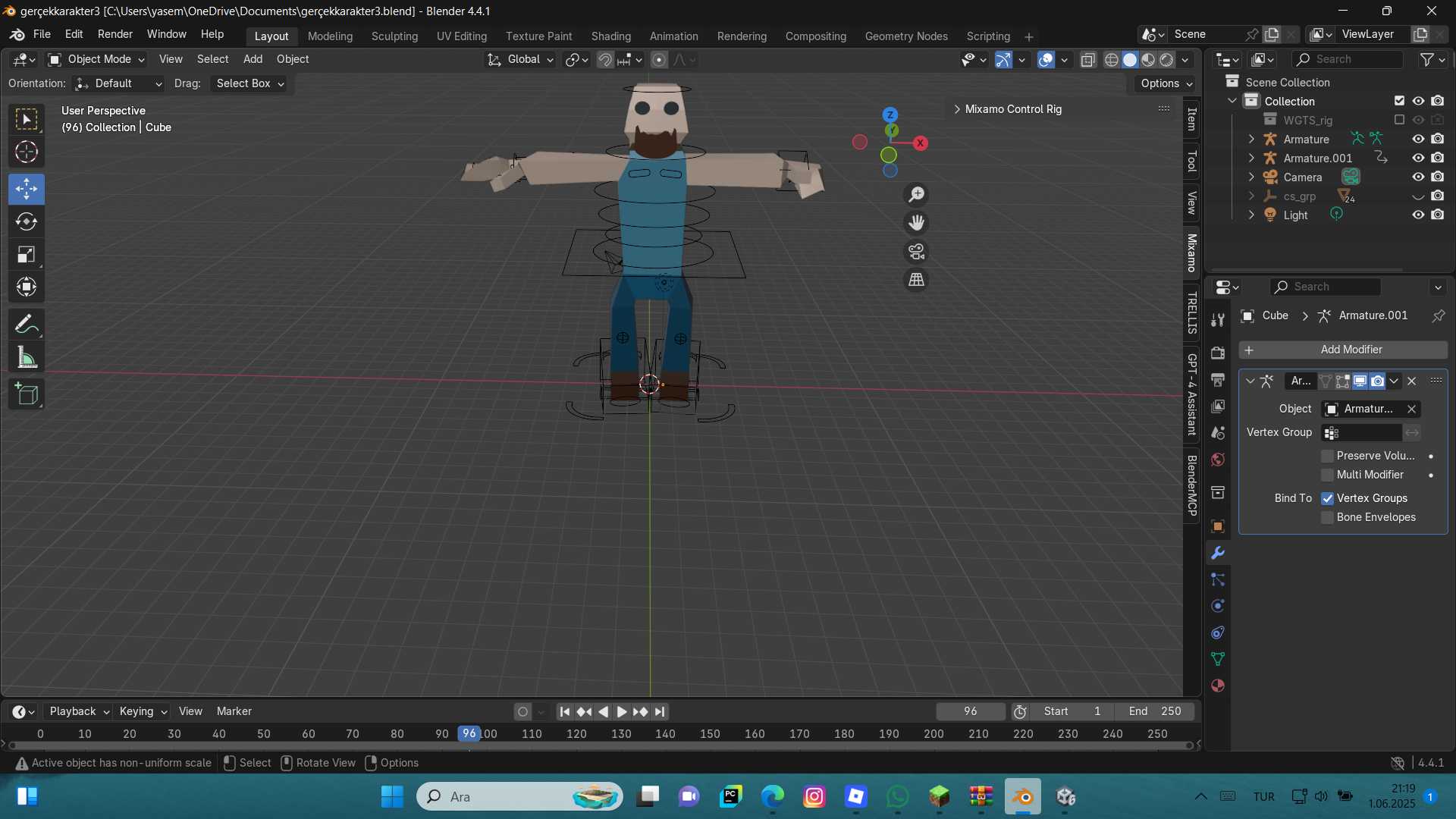Open the Render menu
The width and height of the screenshot is (1456, 819).
tap(115, 34)
